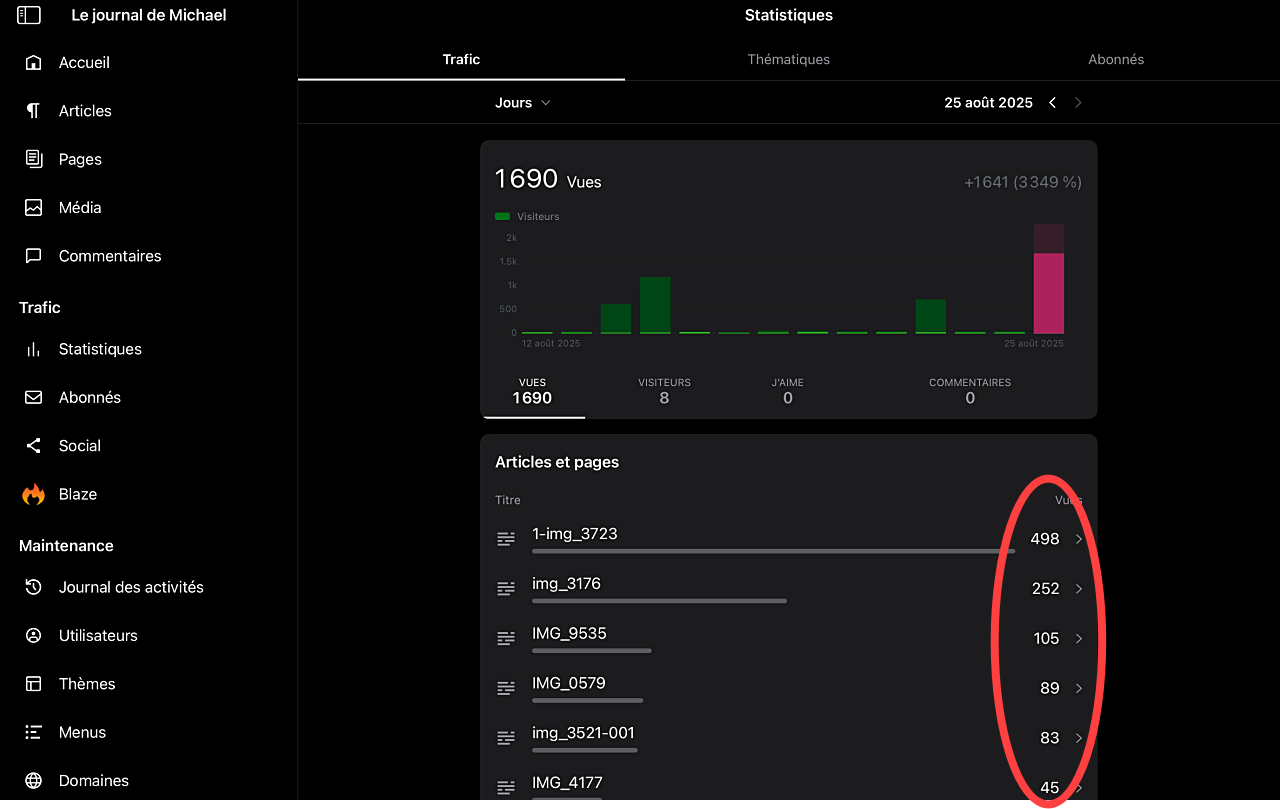Click the Journal des activités history icon
1280x809 pixels.
pyautogui.click(x=33, y=587)
